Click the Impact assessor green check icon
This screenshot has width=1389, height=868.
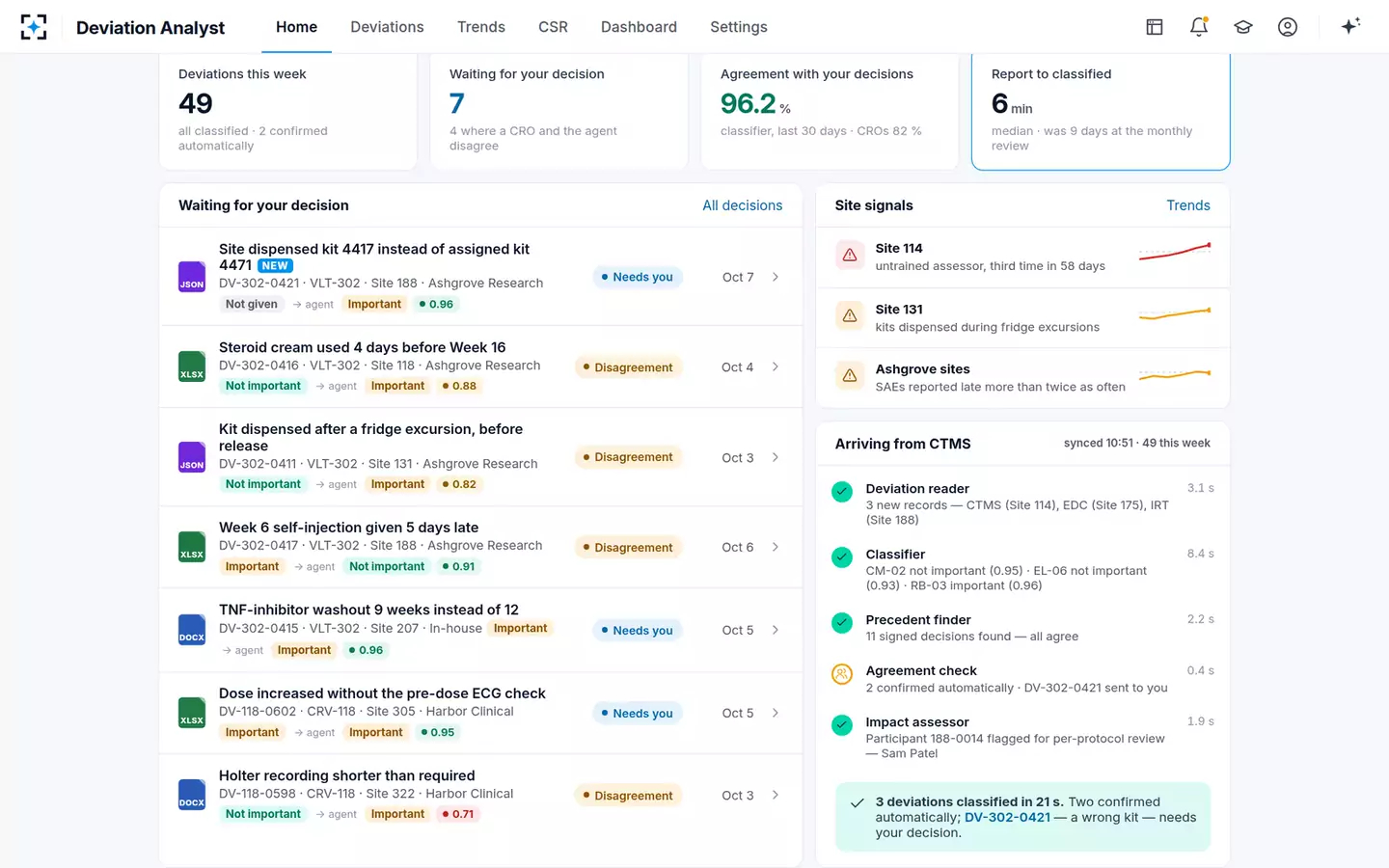click(842, 724)
